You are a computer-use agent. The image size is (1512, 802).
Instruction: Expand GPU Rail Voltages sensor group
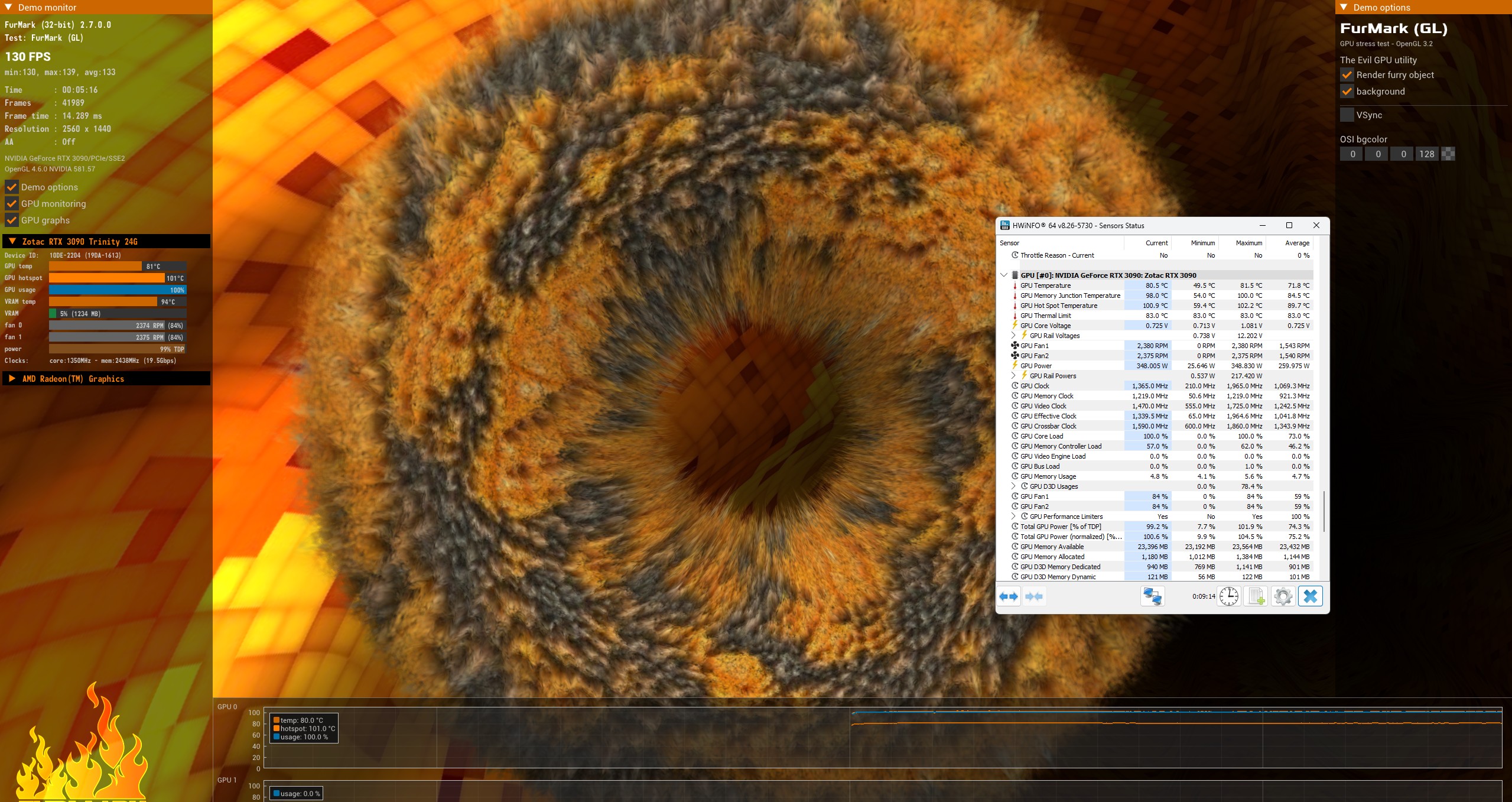pos(1013,336)
